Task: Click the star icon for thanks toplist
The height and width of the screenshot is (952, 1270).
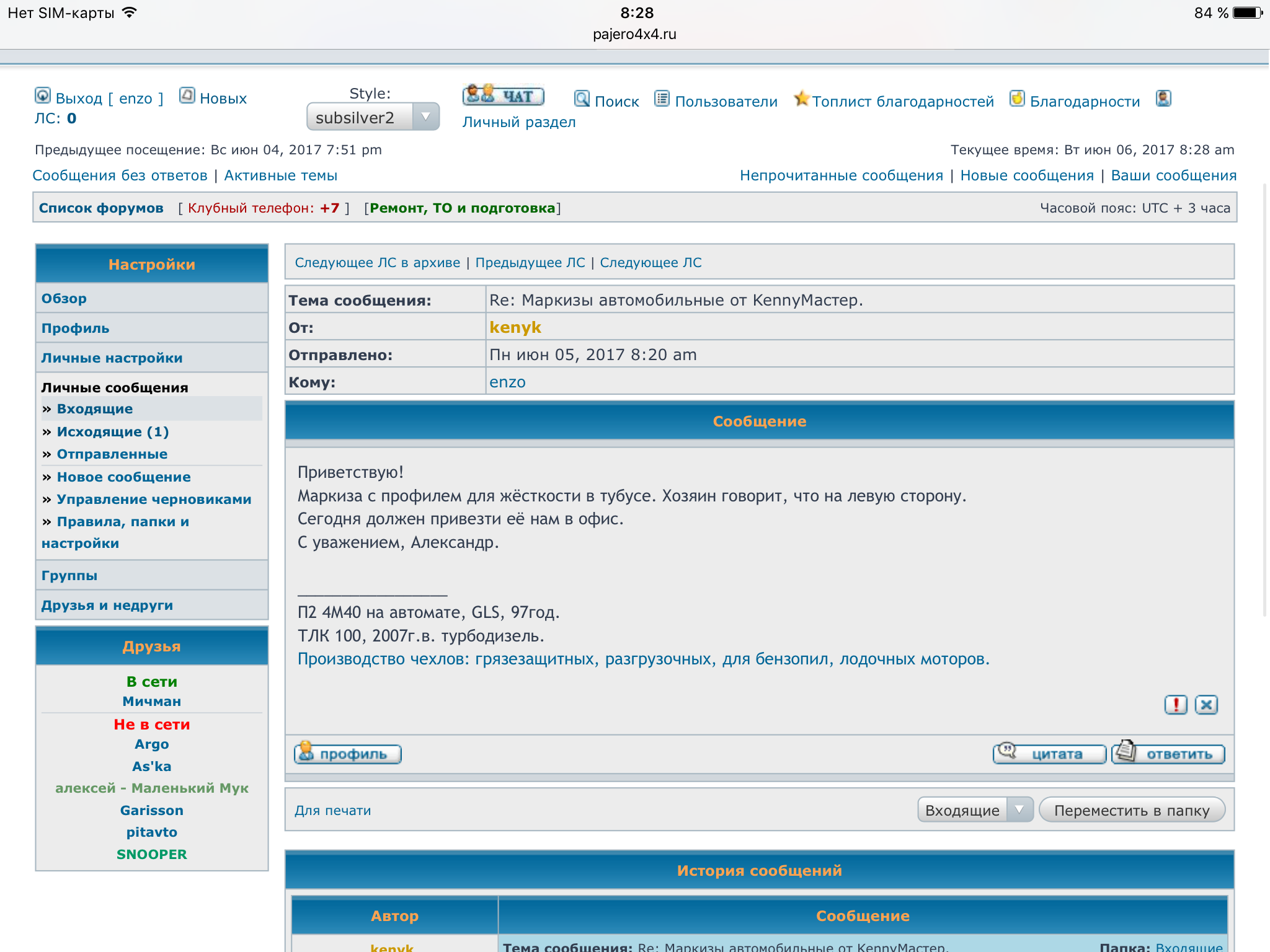Action: point(801,99)
